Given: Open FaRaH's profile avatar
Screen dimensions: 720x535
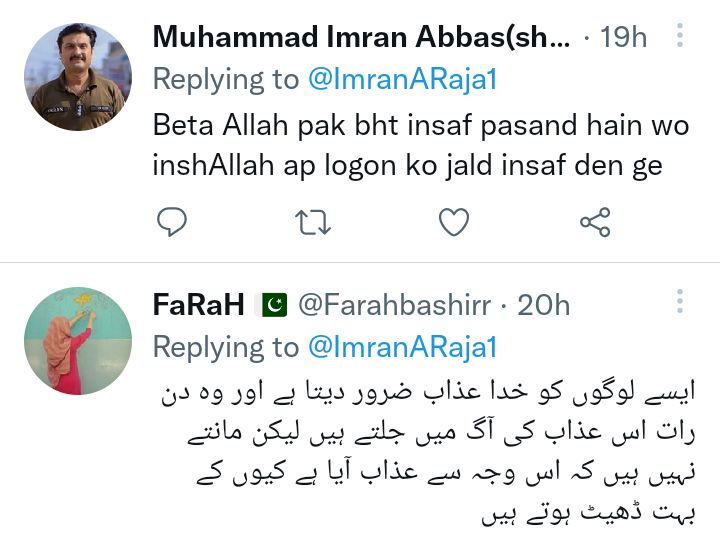Looking at the screenshot, I should [x=78, y=341].
